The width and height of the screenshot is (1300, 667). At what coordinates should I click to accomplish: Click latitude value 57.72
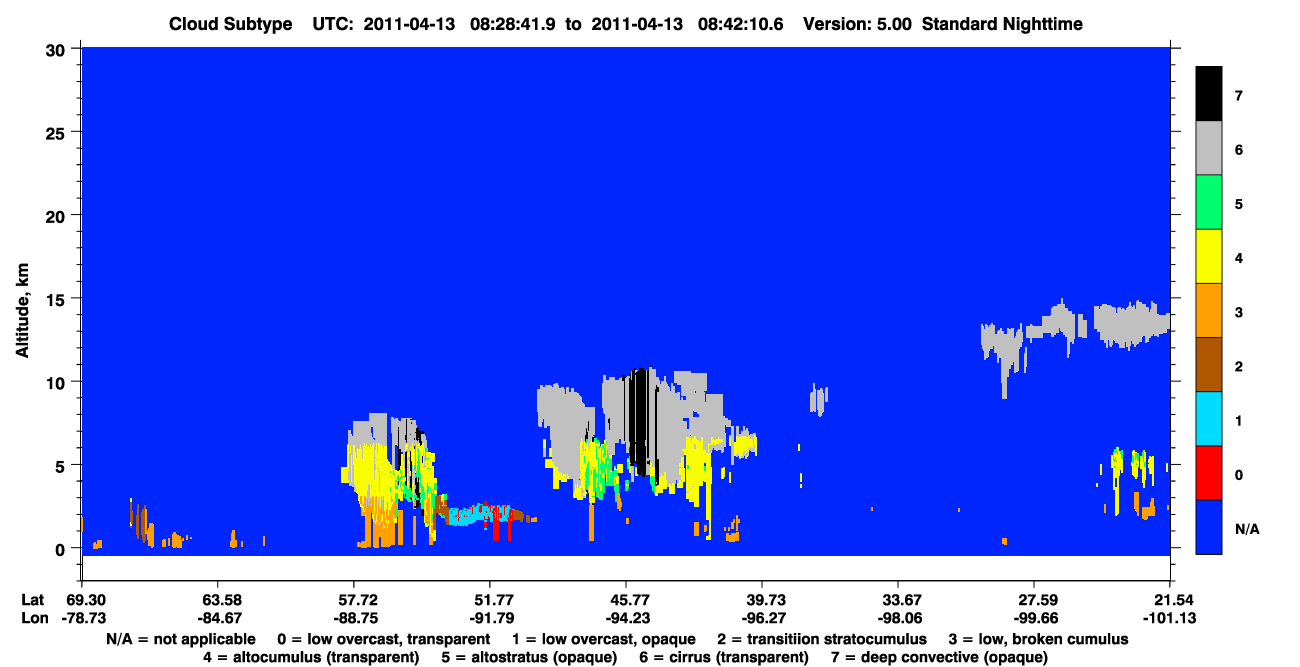pos(354,600)
